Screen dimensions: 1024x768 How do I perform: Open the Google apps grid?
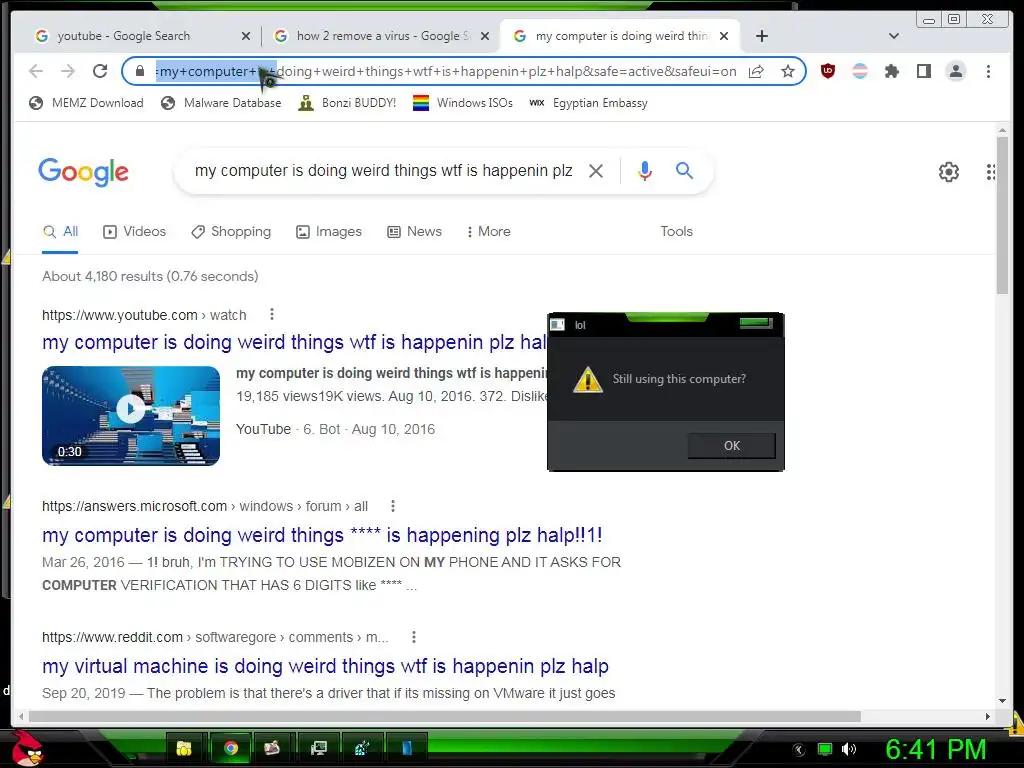click(991, 172)
